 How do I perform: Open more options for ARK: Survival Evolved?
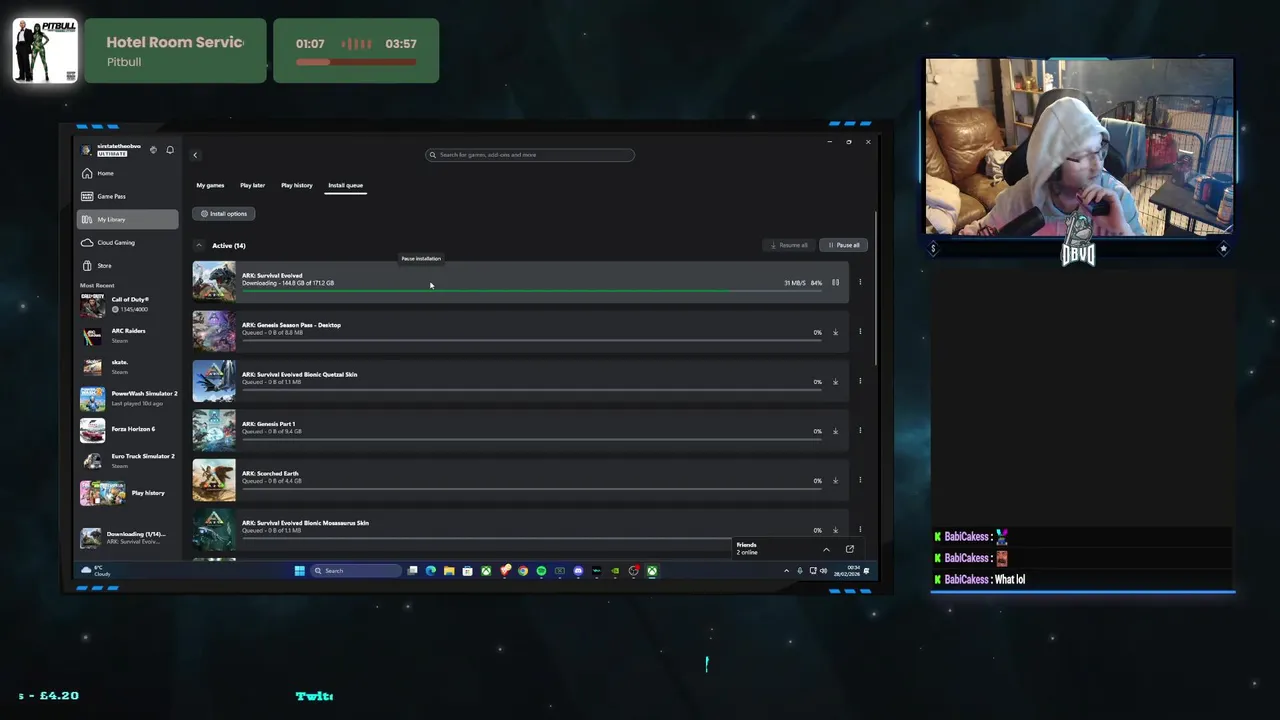[x=860, y=282]
